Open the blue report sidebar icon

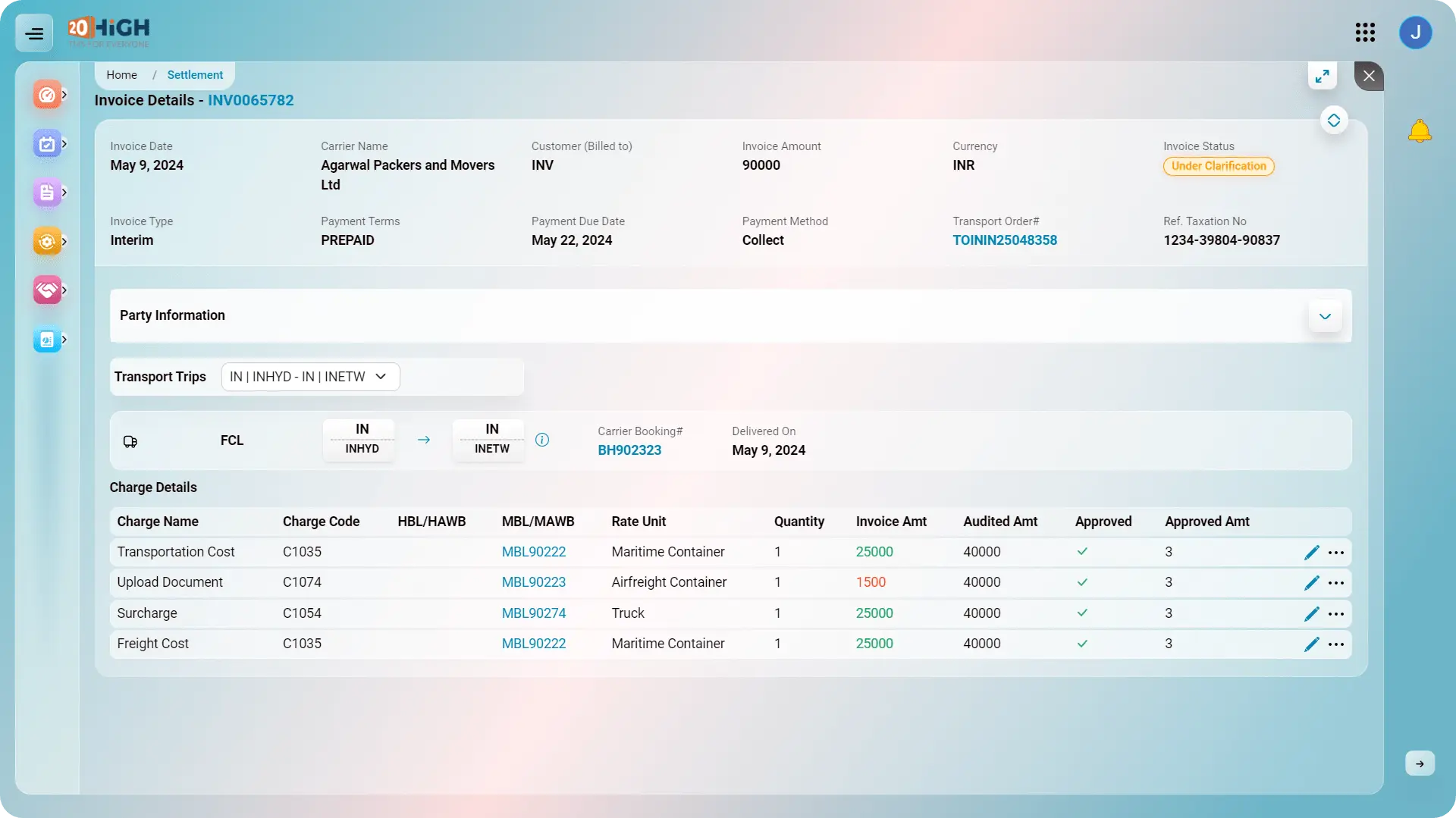pos(47,340)
